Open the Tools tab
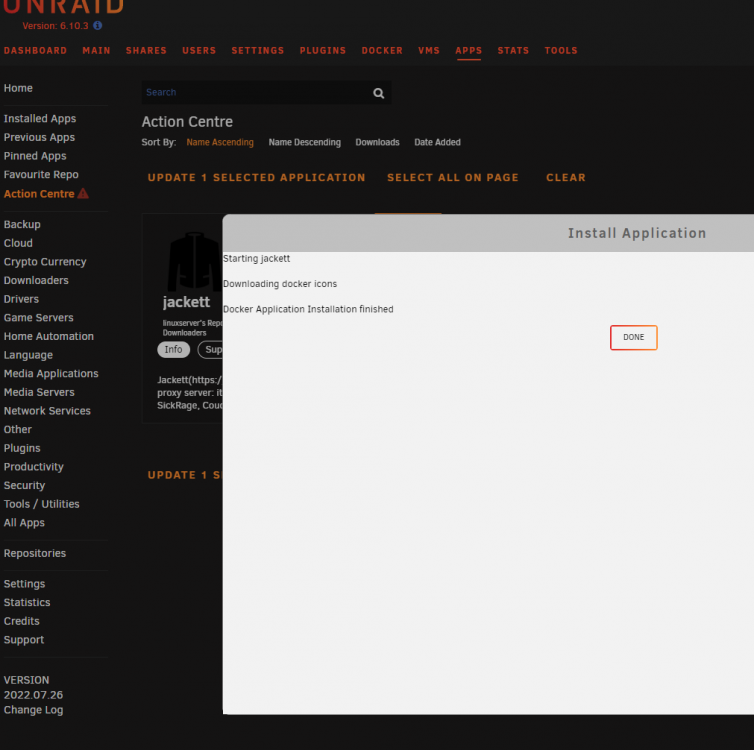754x750 pixels. 561,50
